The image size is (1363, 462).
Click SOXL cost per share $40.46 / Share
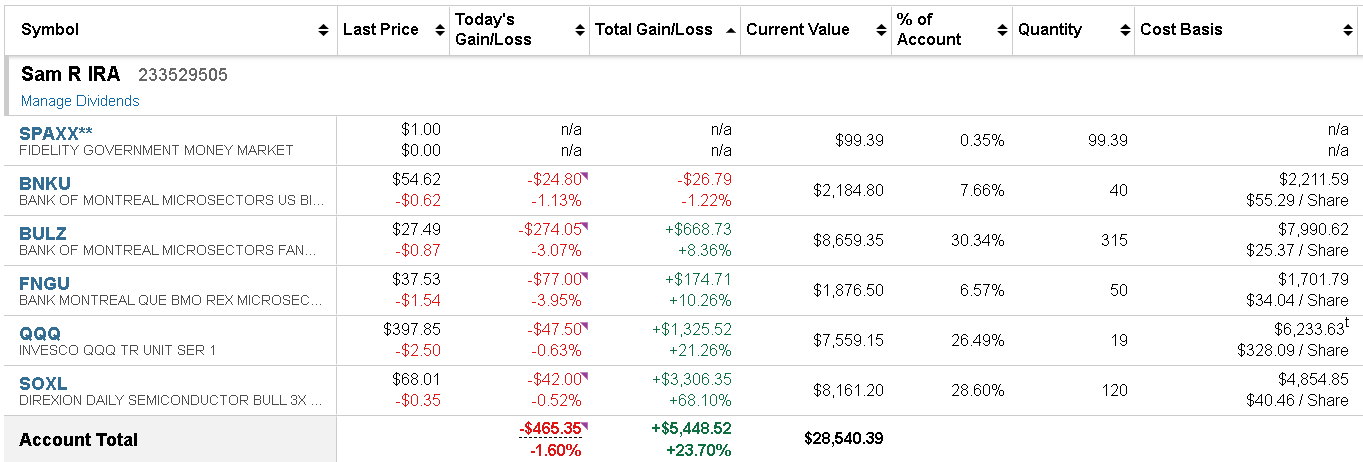tap(1298, 400)
